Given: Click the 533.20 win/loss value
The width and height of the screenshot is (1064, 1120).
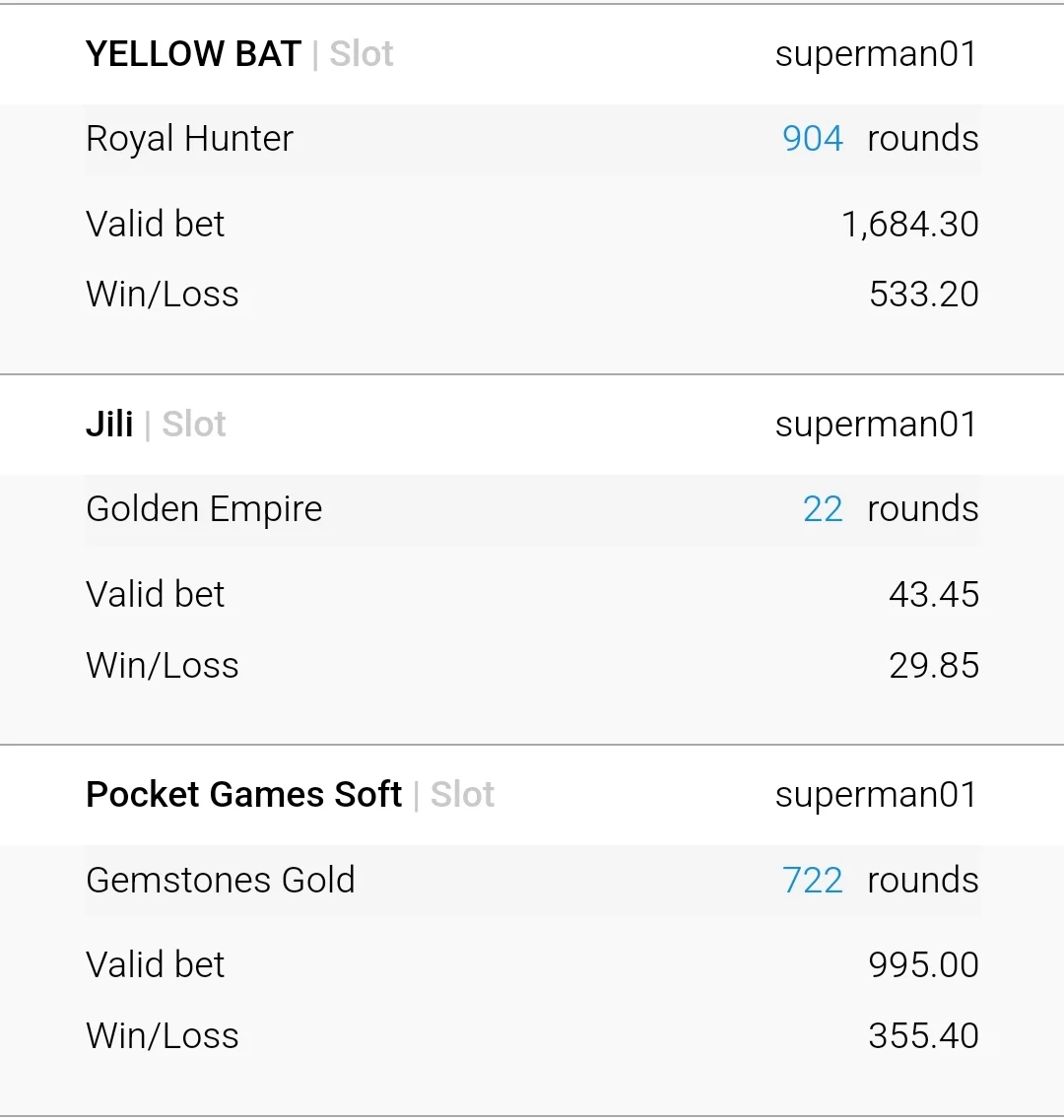Looking at the screenshot, I should point(924,295).
